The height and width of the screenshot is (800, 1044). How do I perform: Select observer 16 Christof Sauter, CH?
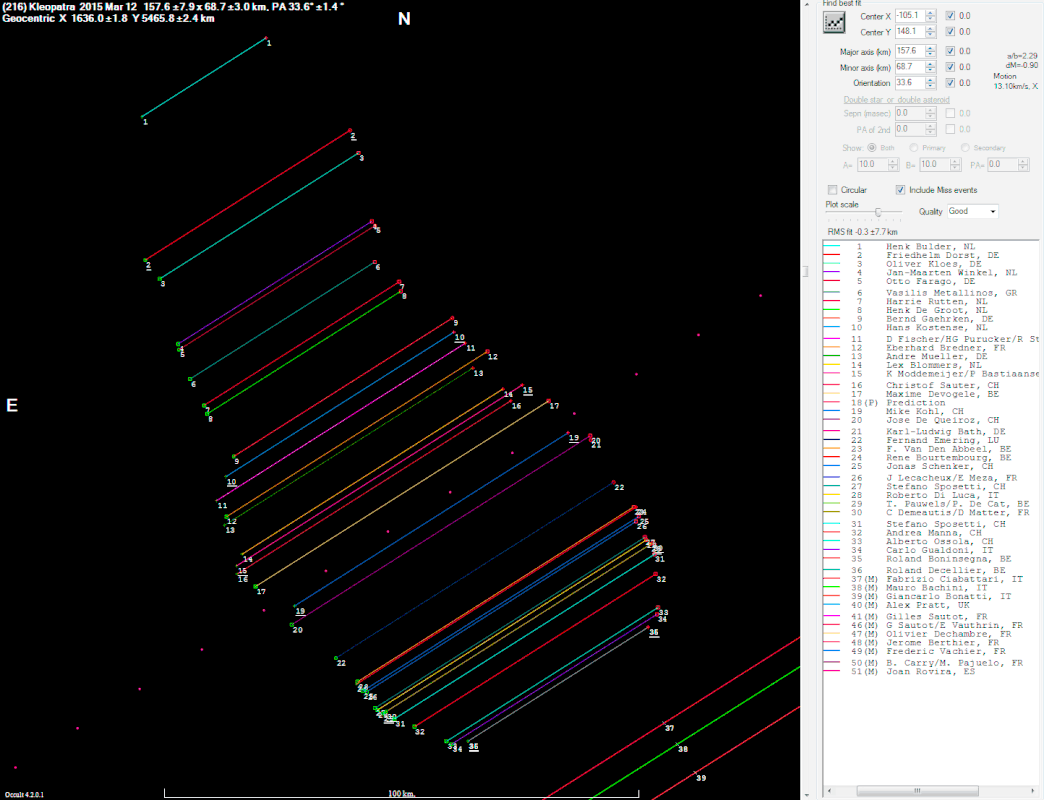coord(930,385)
